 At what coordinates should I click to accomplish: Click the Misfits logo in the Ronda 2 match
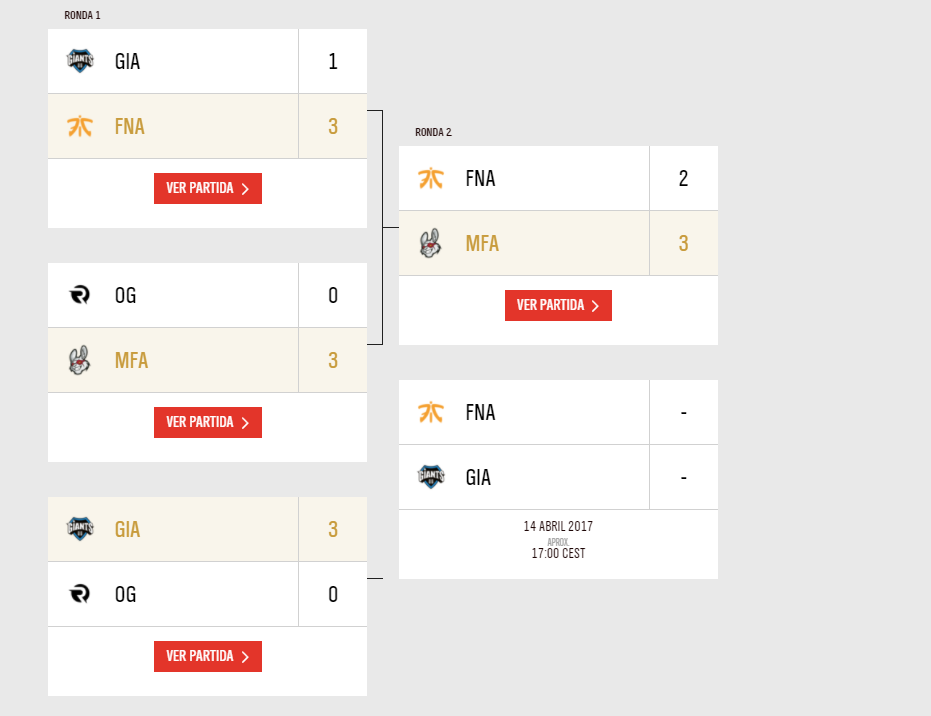[431, 243]
